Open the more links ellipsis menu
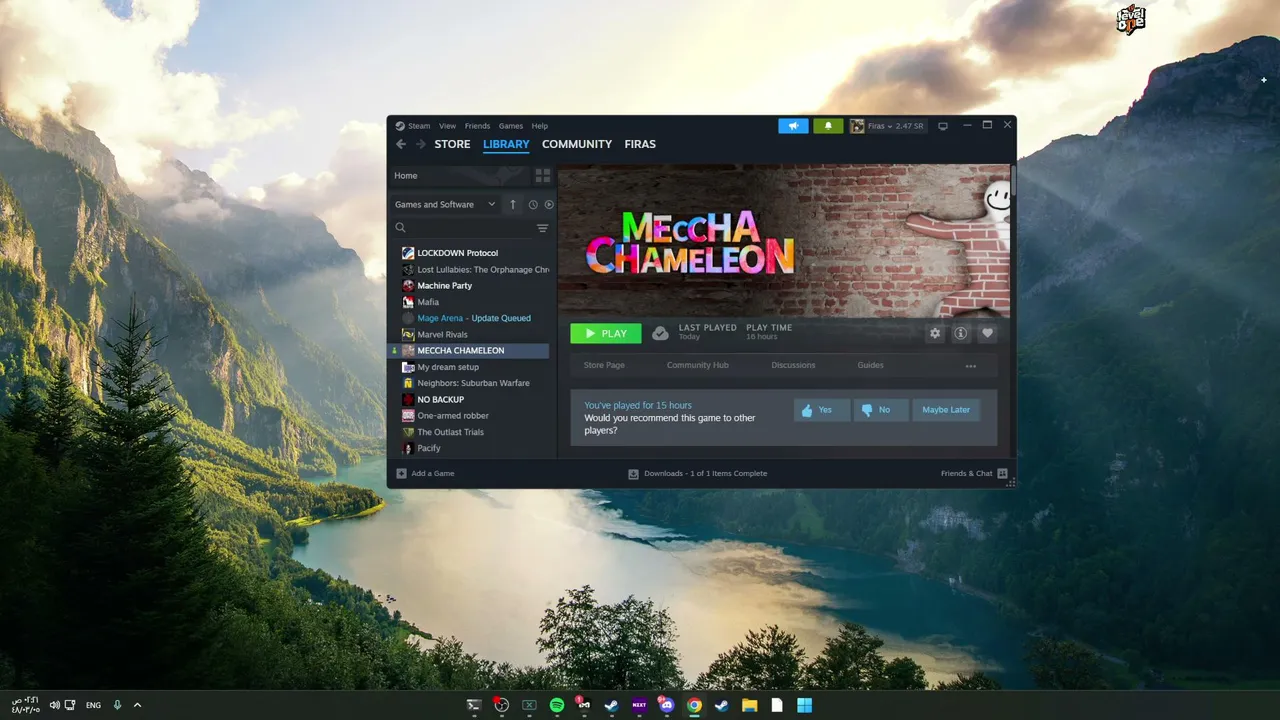The height and width of the screenshot is (720, 1280). click(970, 366)
